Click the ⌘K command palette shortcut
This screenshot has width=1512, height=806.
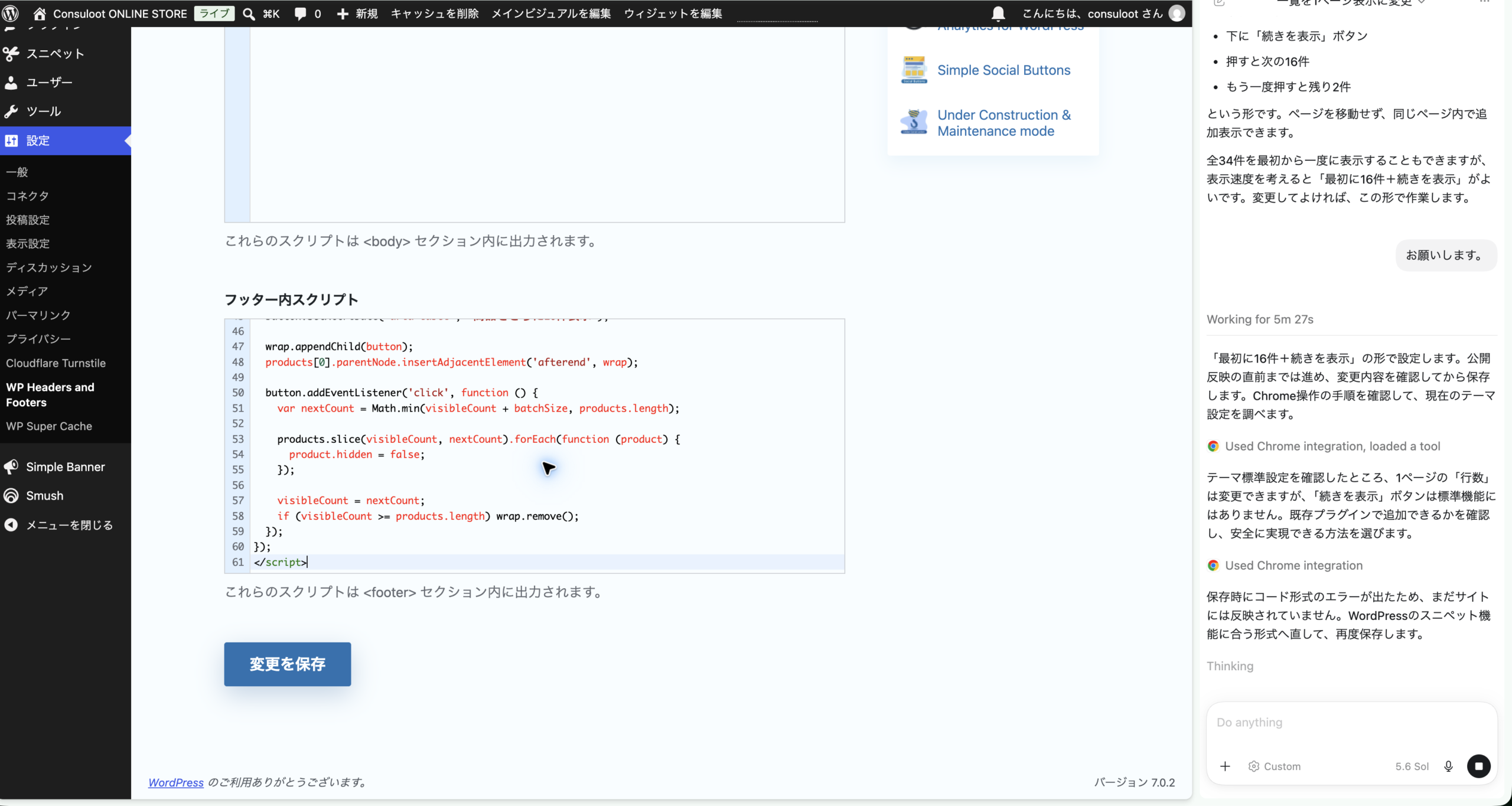pyautogui.click(x=271, y=14)
